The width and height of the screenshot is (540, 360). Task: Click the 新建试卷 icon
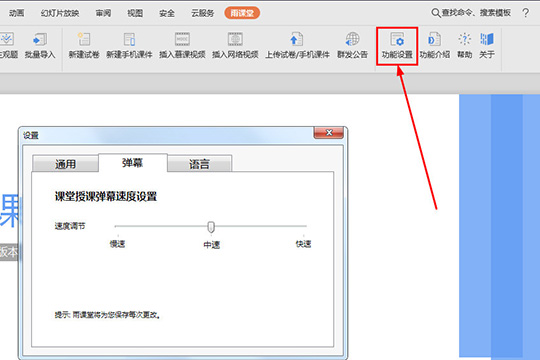pyautogui.click(x=84, y=39)
